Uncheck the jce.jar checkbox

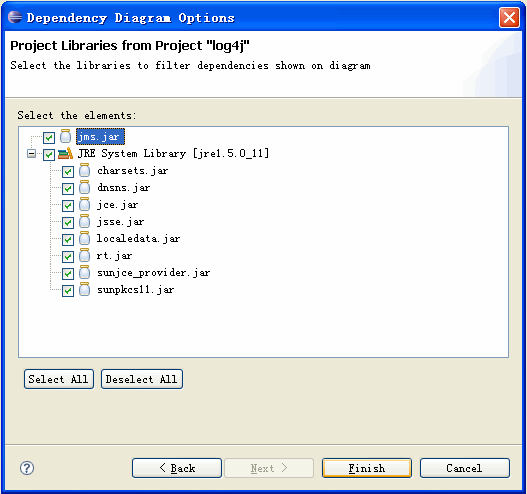click(68, 206)
